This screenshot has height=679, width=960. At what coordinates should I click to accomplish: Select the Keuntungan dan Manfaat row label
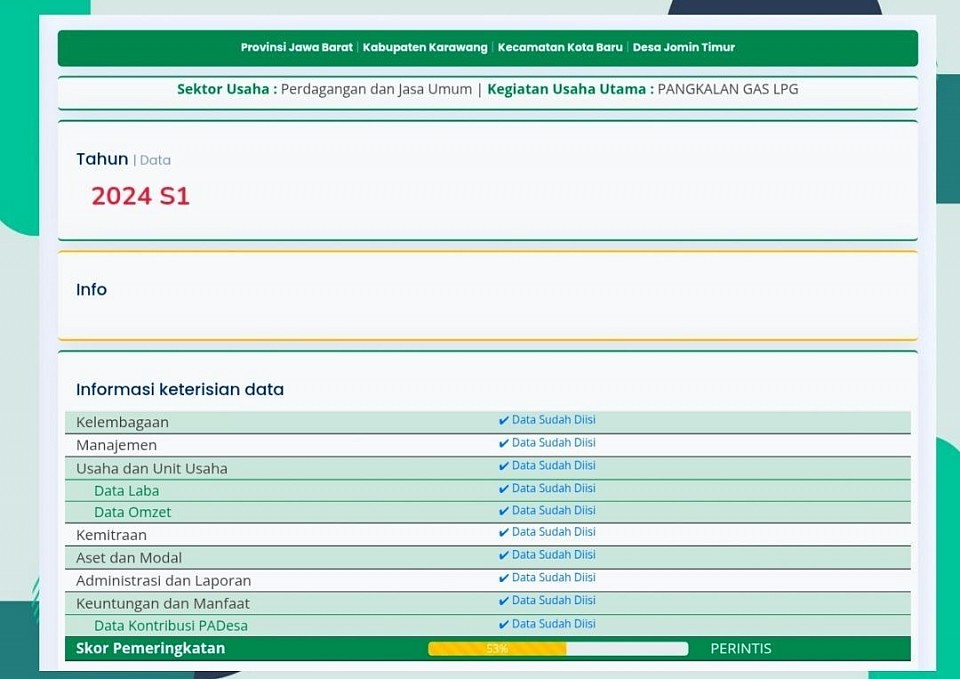tap(163, 604)
